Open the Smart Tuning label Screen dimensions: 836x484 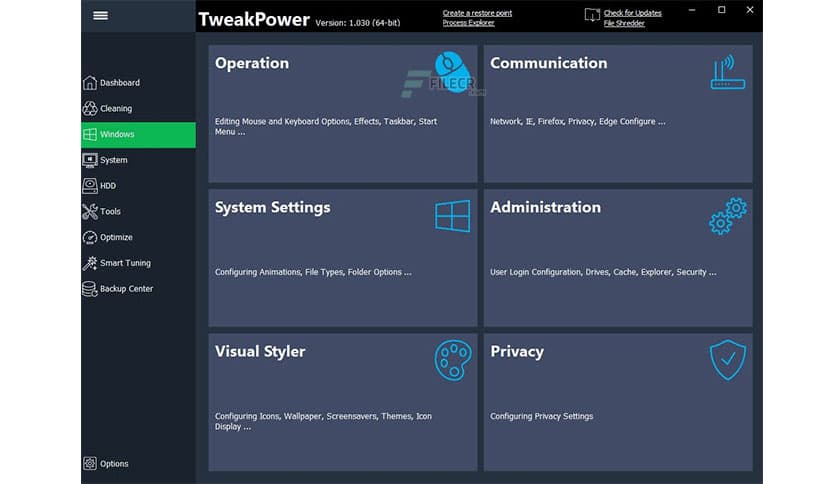125,263
